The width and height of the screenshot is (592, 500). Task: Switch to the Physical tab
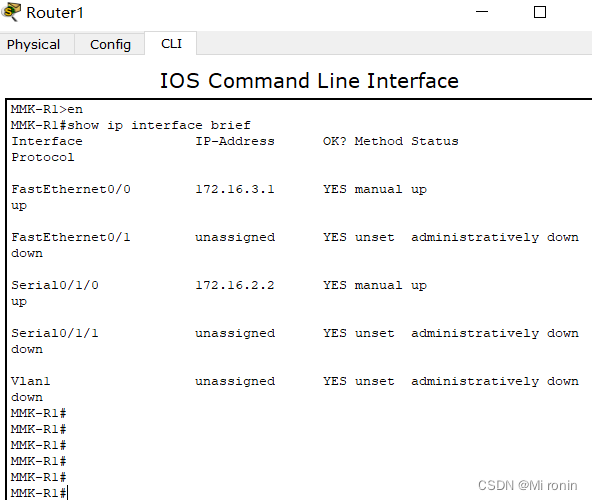pos(34,45)
